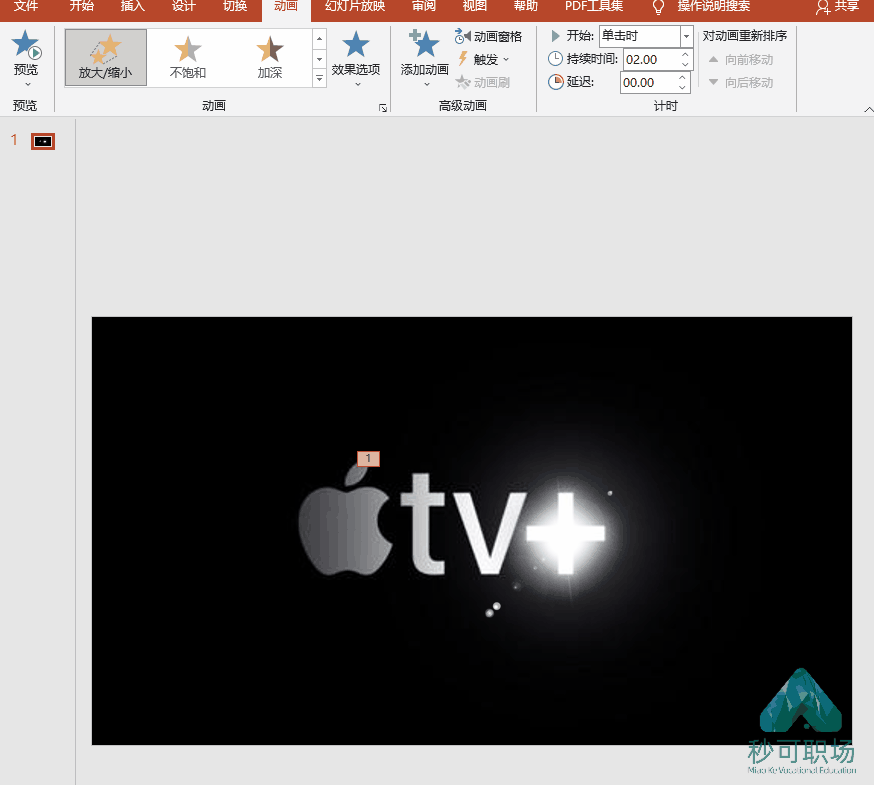Open the Add Animation dropdown arrow
The width and height of the screenshot is (874, 785).
point(426,85)
